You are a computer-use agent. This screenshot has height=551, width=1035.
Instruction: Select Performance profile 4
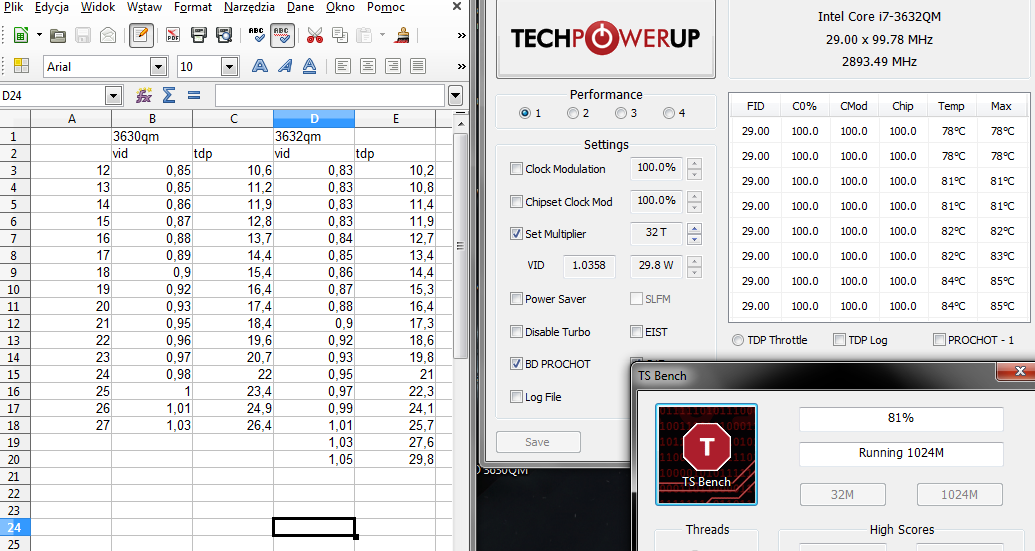pyautogui.click(x=669, y=113)
